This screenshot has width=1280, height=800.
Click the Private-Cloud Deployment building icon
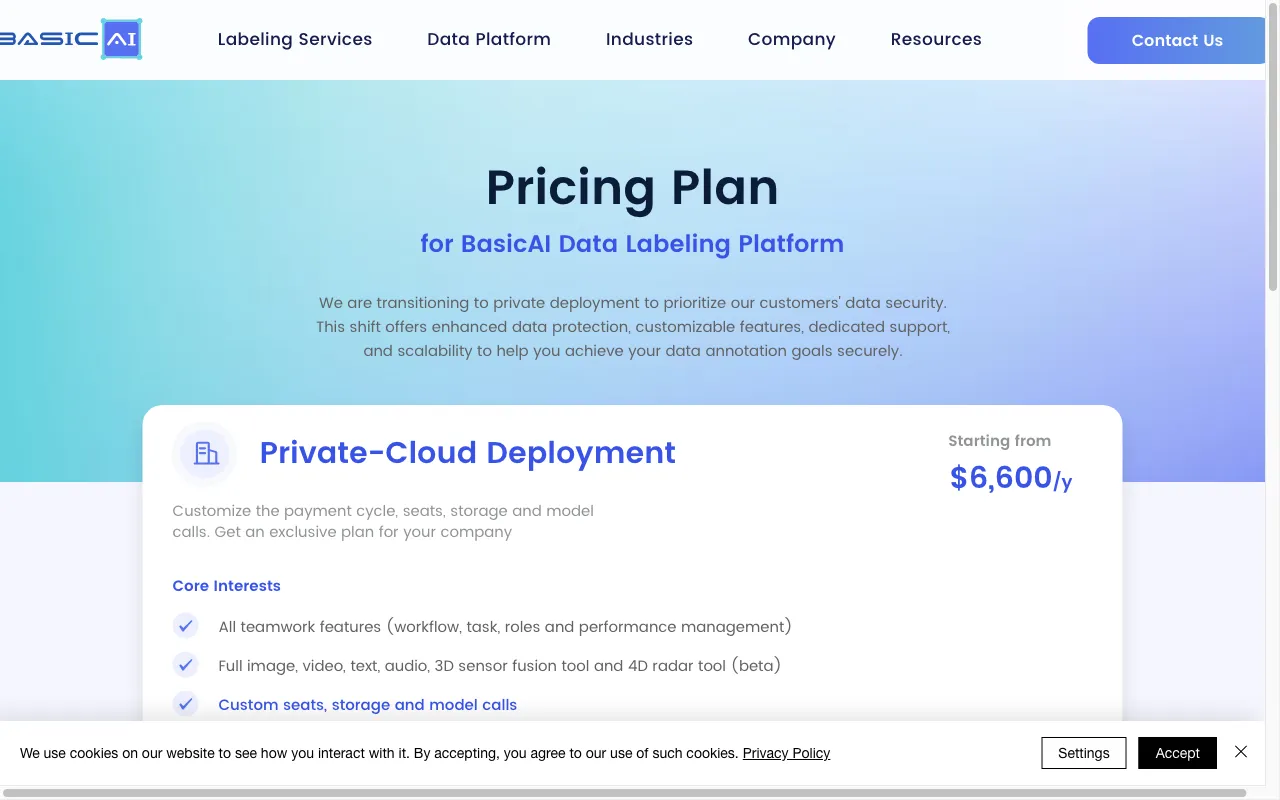205,453
